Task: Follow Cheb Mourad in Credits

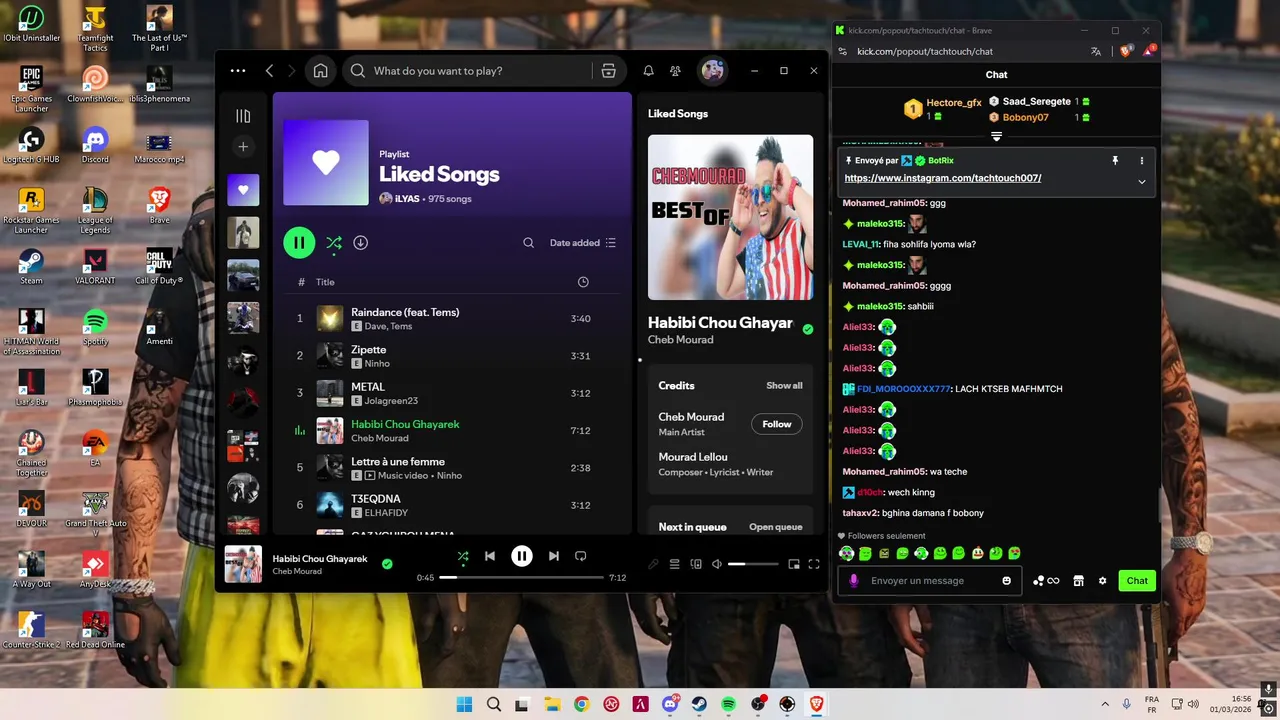Action: [x=777, y=424]
